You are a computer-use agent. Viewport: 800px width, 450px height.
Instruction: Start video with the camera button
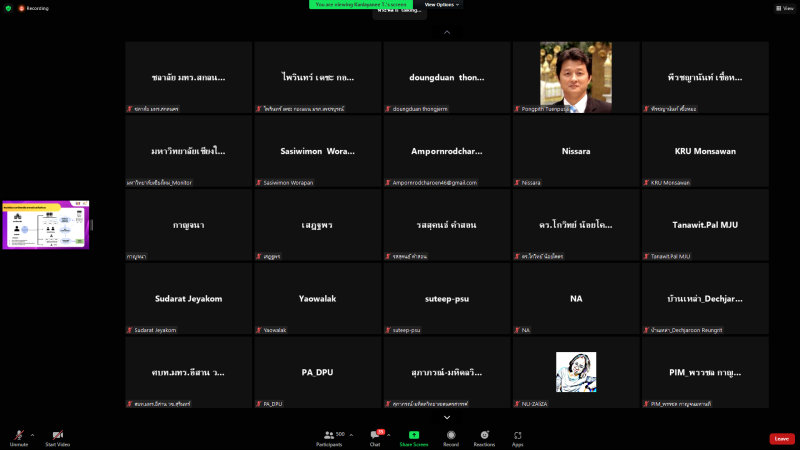pyautogui.click(x=57, y=436)
